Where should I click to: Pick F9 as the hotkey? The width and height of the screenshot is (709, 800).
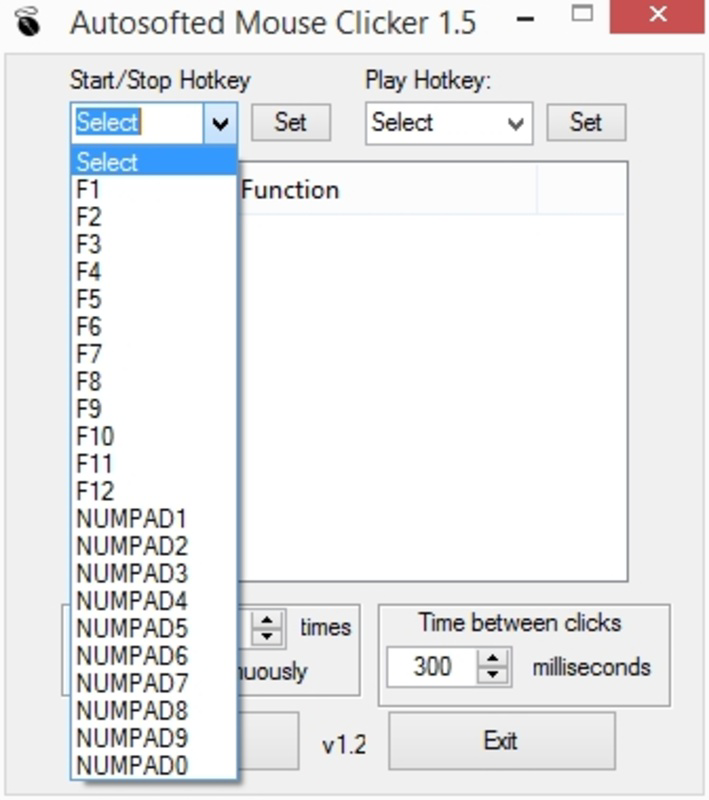tap(154, 409)
